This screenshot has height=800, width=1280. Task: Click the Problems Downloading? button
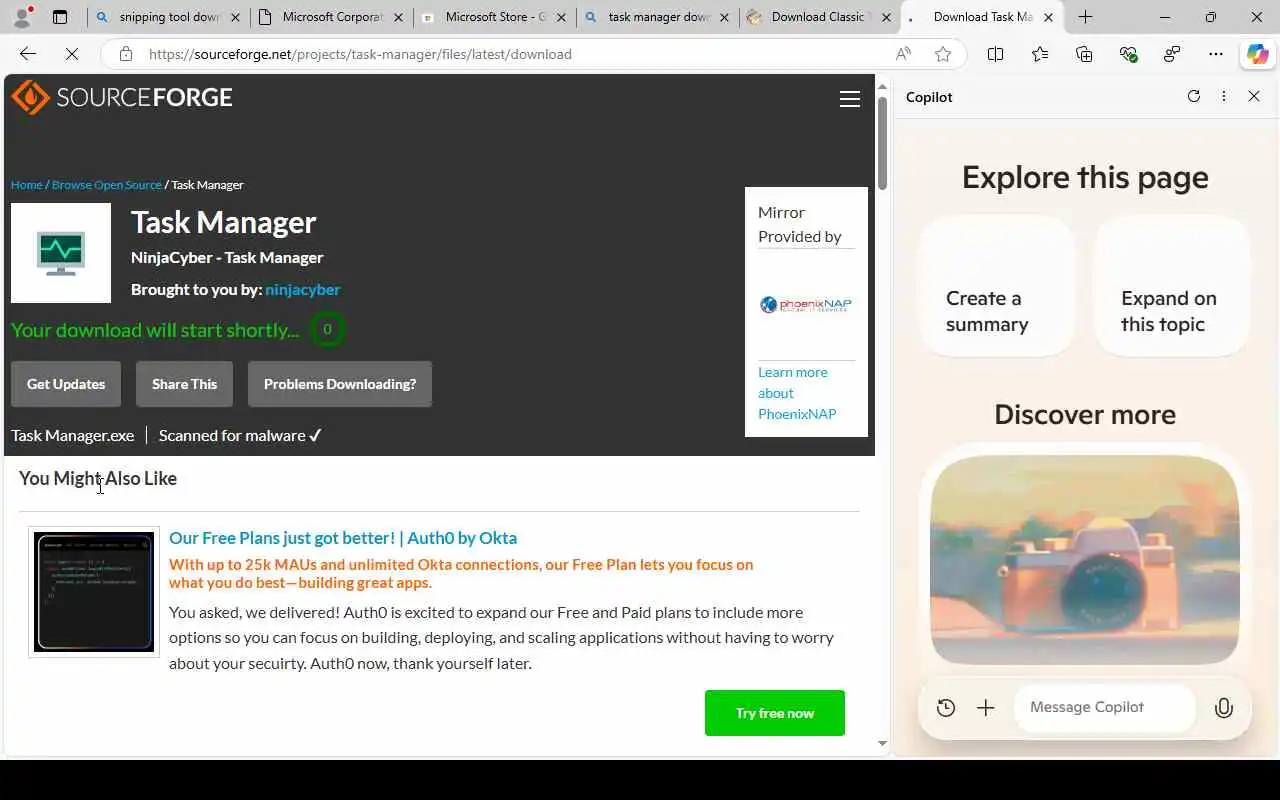coord(340,384)
